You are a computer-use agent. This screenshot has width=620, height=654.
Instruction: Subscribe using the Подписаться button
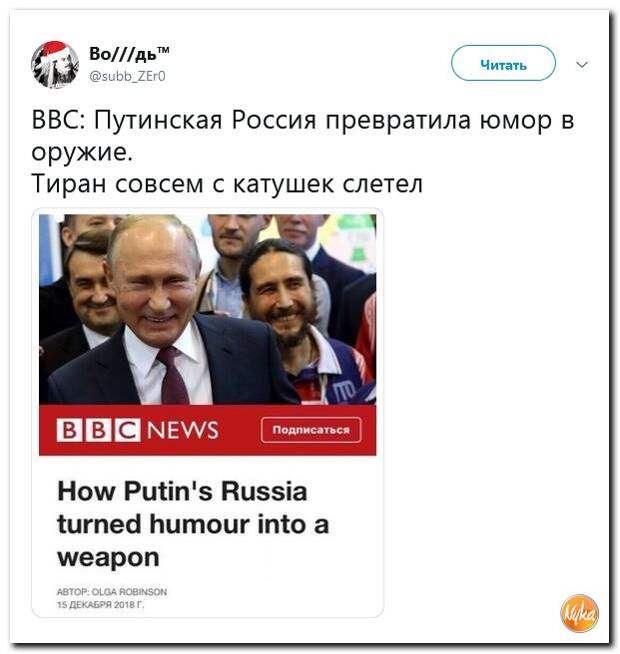click(311, 430)
